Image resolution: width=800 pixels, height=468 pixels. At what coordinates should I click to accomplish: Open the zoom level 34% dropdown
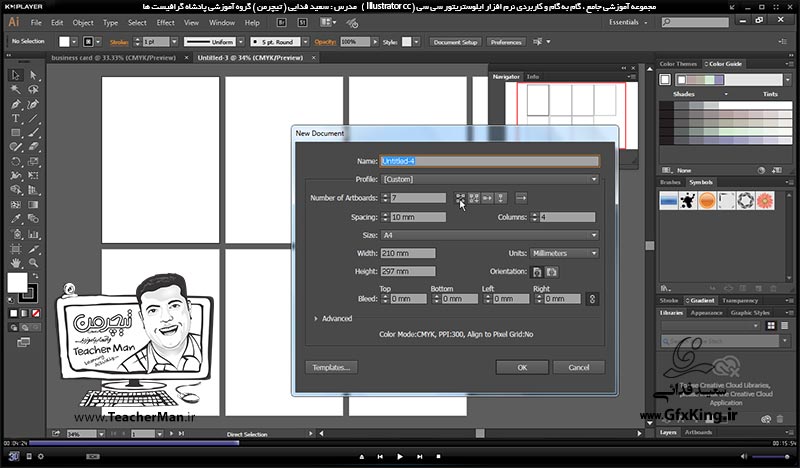coord(101,434)
